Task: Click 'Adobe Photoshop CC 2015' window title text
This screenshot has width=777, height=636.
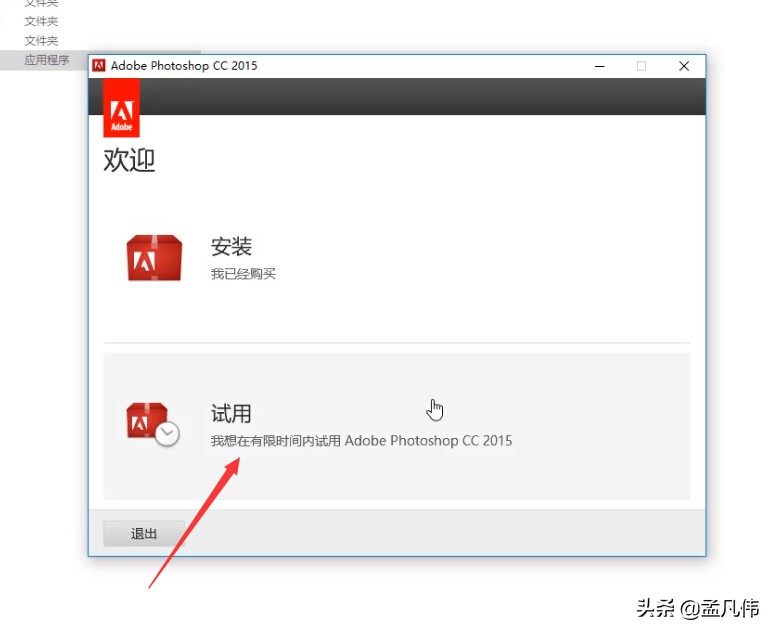Action: [184, 65]
